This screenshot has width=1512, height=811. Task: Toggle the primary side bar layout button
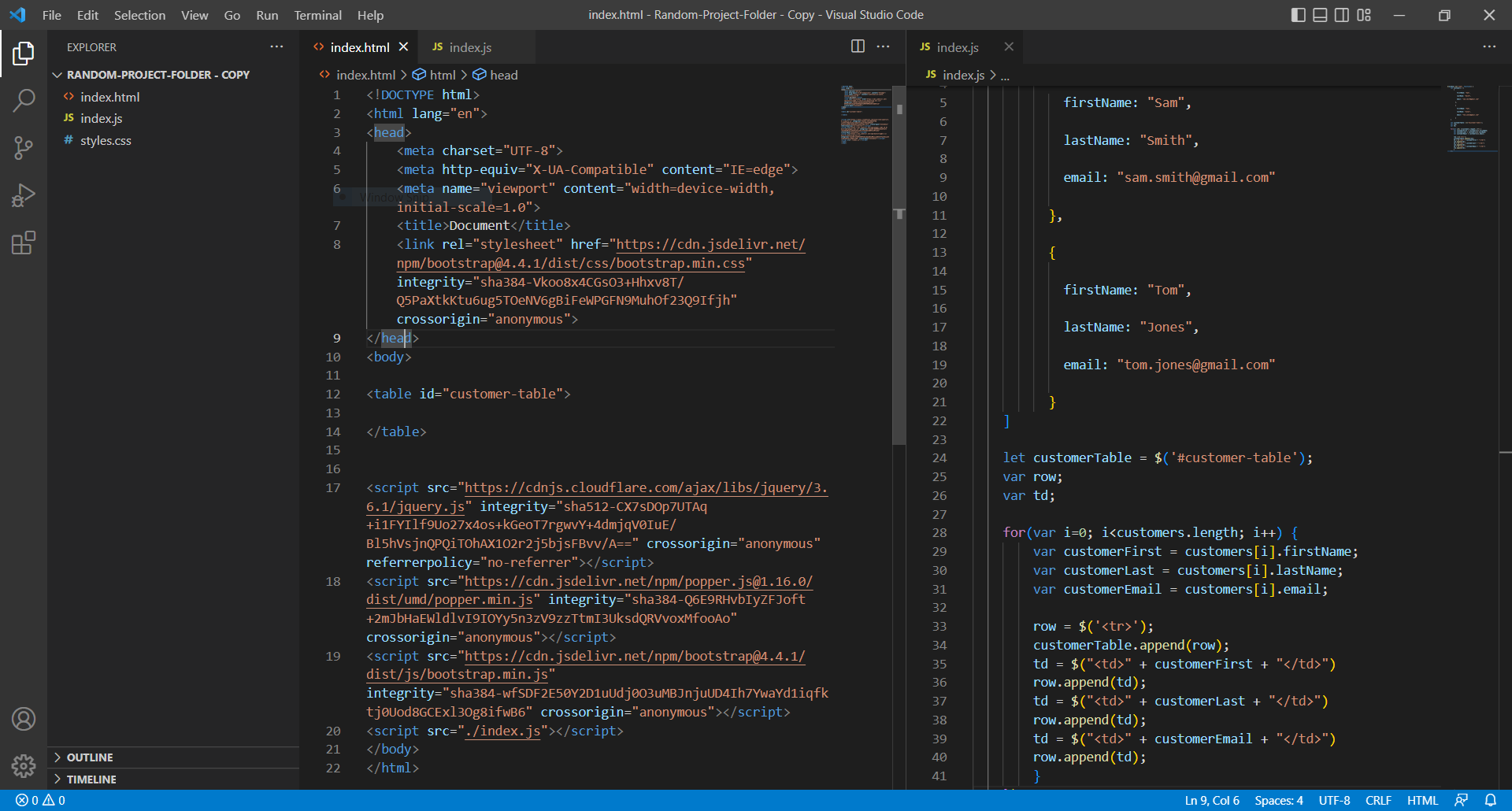pyautogui.click(x=1299, y=15)
